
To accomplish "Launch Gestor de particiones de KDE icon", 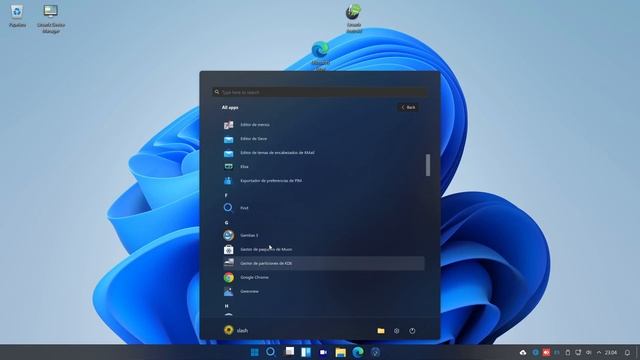I will [229, 263].
